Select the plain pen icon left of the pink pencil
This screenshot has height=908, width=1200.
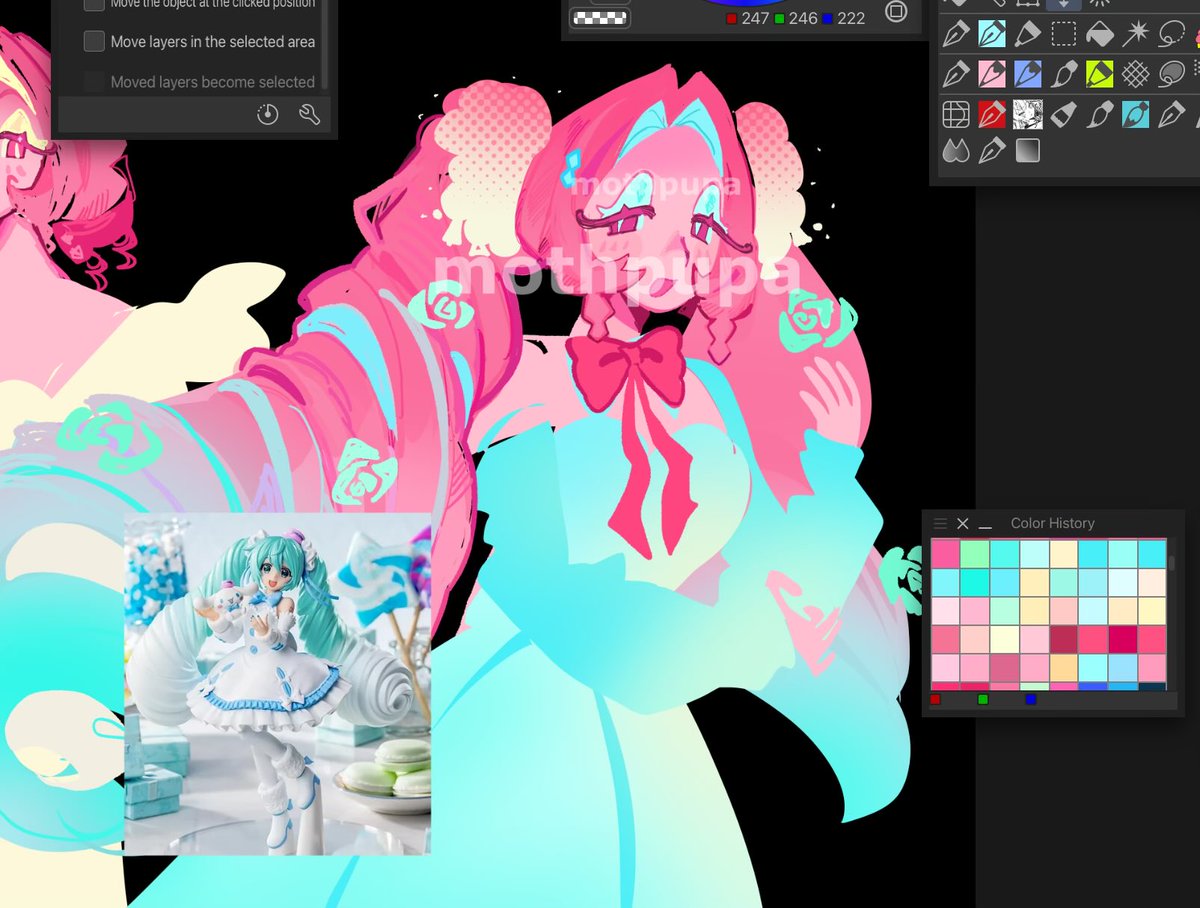[x=956, y=74]
